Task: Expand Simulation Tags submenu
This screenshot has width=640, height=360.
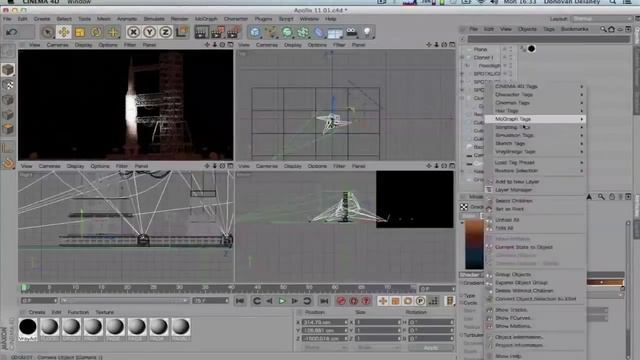Action: click(535, 135)
